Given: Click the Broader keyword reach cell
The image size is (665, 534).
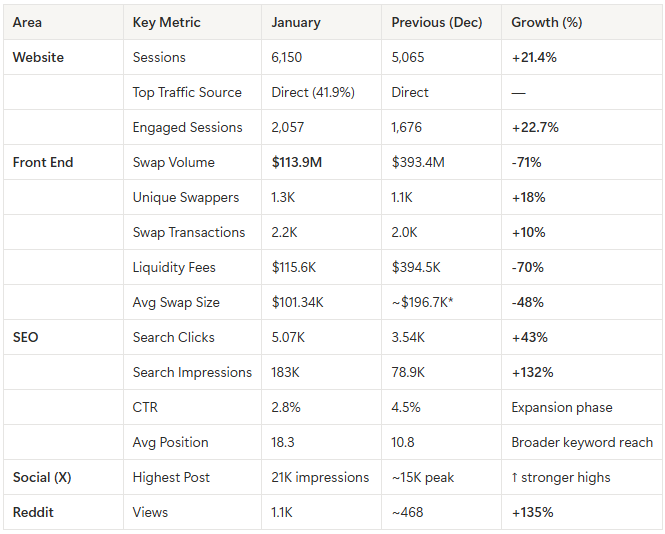Looking at the screenshot, I should (x=582, y=442).
